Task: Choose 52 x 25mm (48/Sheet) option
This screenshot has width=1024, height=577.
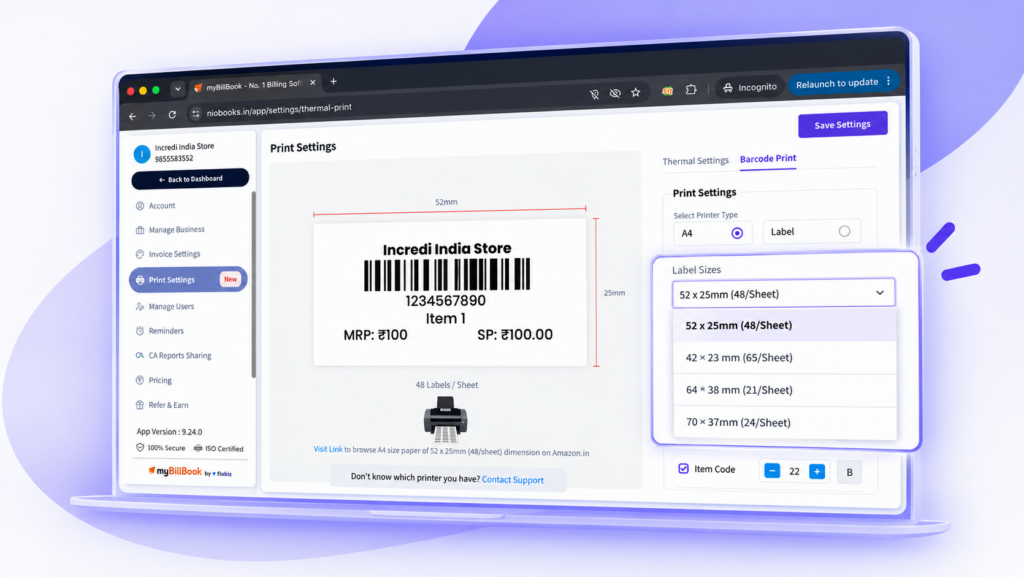Action: click(784, 325)
